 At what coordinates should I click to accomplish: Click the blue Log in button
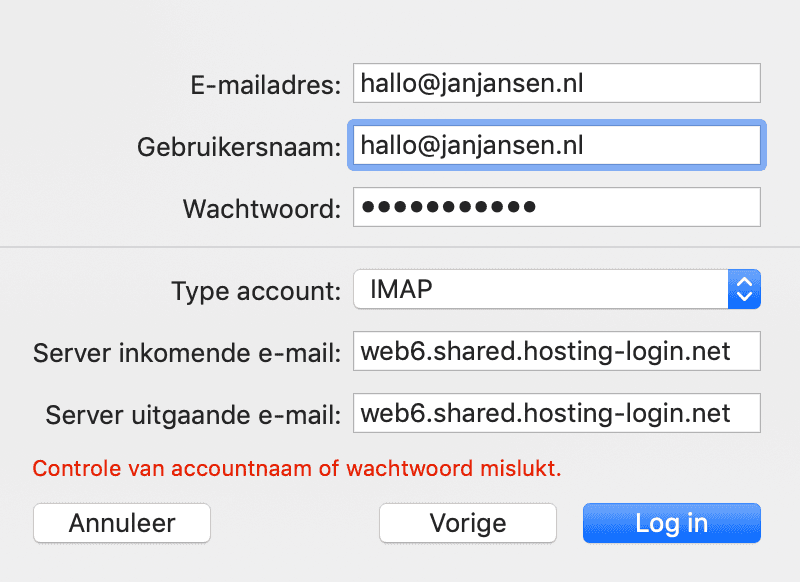671,523
